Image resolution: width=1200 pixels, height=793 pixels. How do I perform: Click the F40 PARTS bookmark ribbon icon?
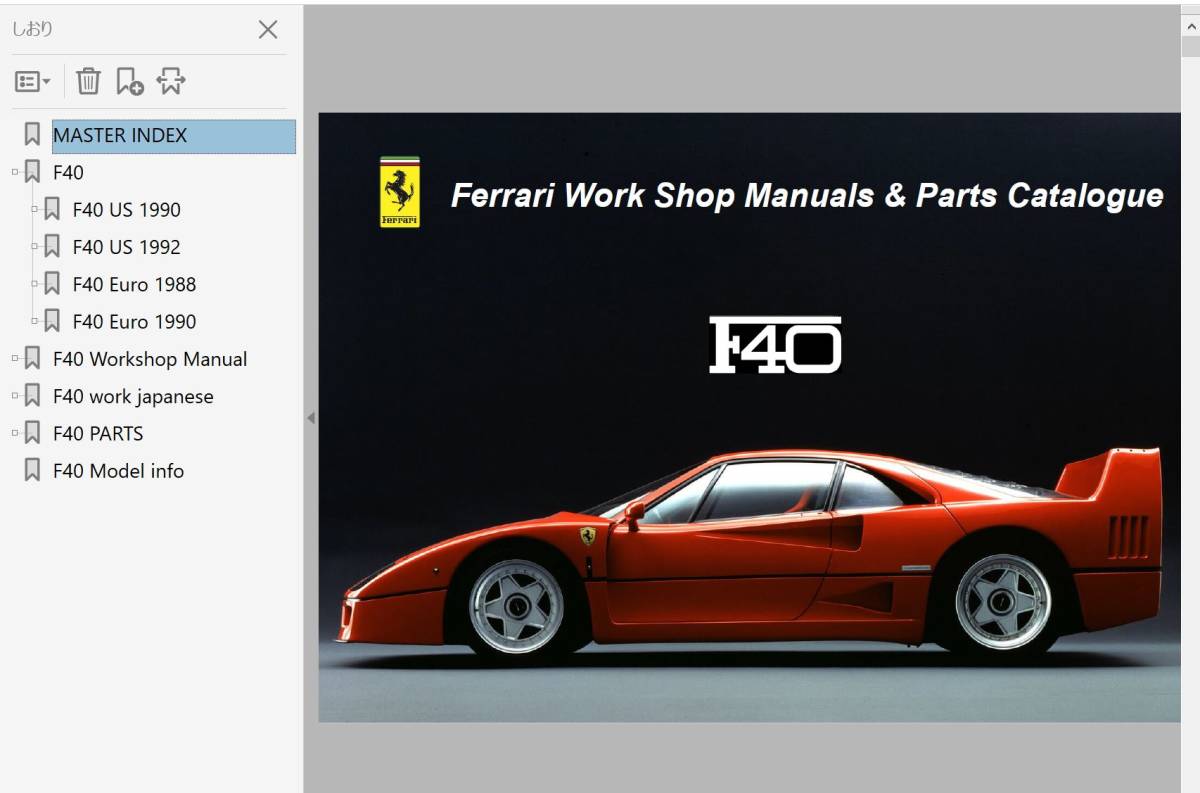[x=32, y=434]
